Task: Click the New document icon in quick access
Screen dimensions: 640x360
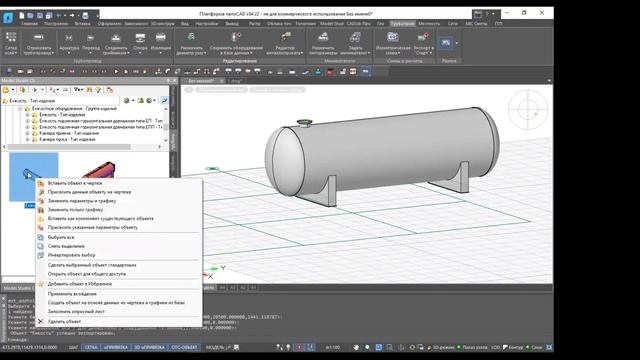Action: point(22,16)
